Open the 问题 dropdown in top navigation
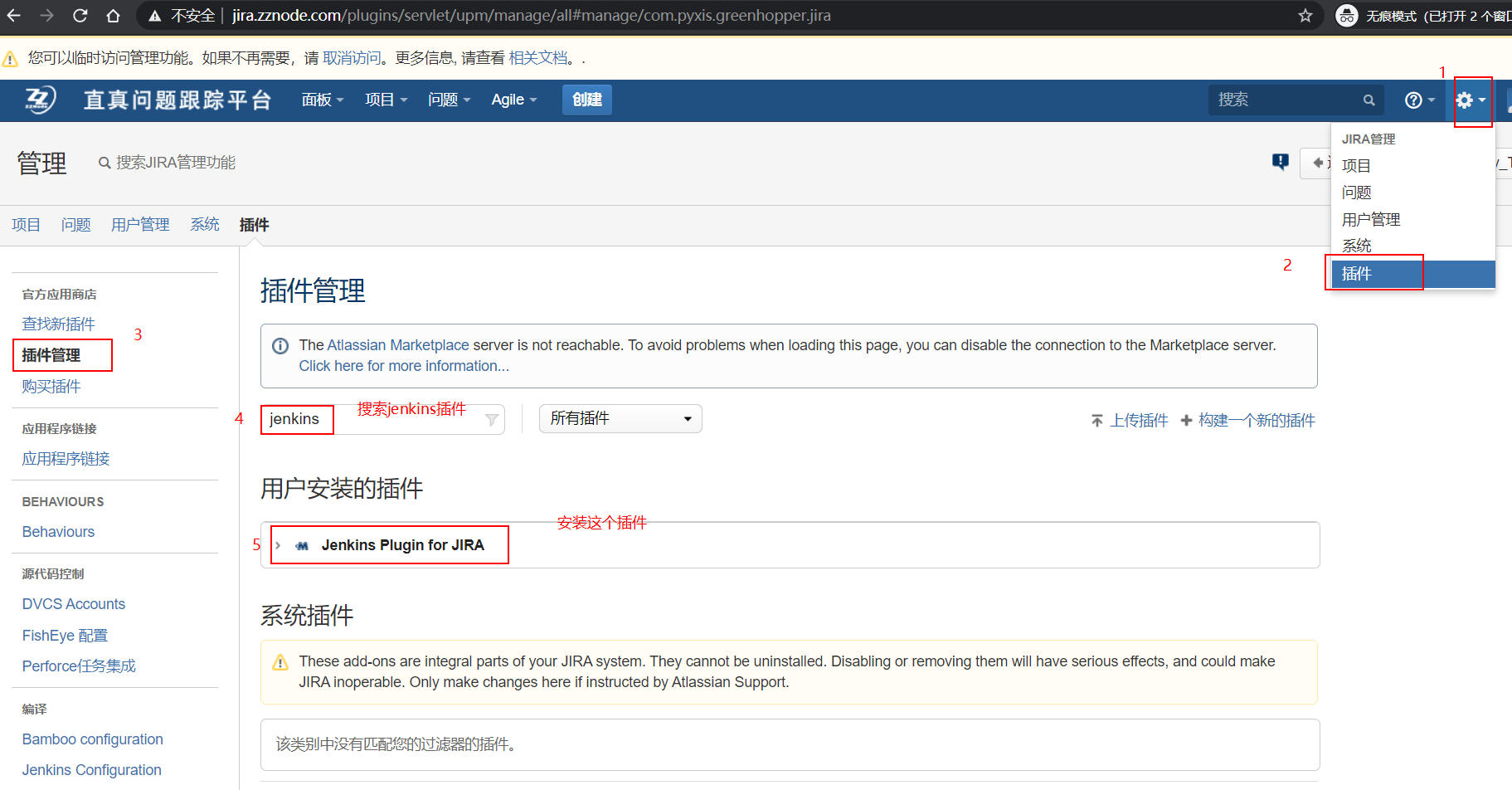 [x=449, y=100]
